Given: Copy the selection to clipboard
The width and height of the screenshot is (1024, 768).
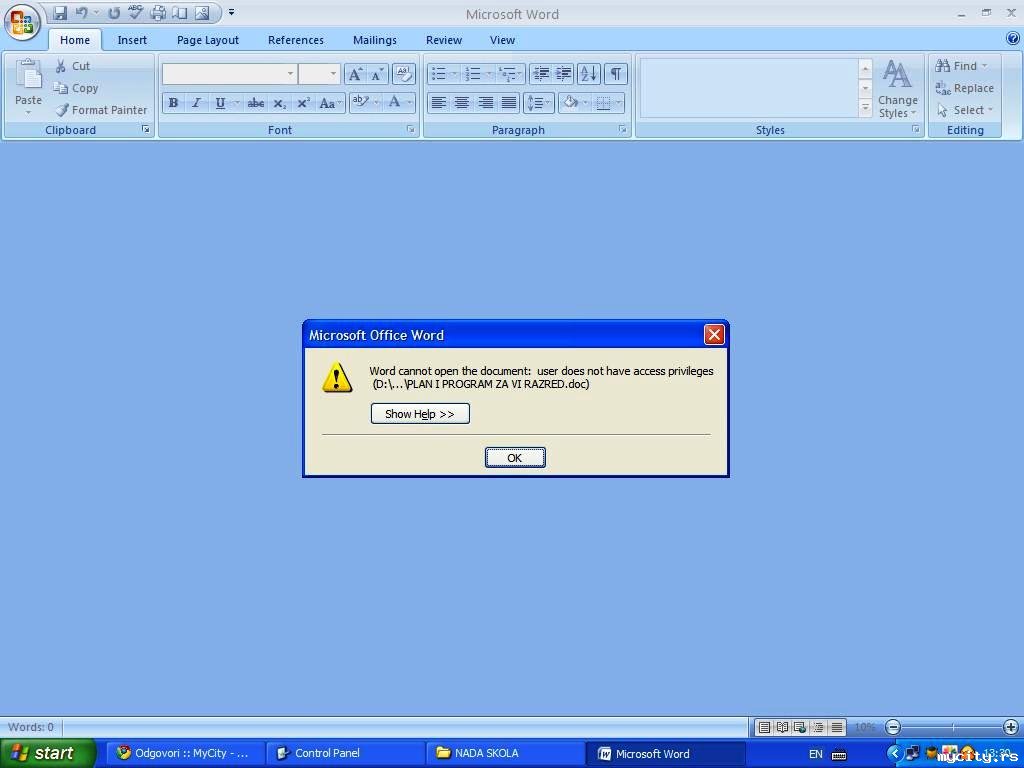Looking at the screenshot, I should pos(76,88).
